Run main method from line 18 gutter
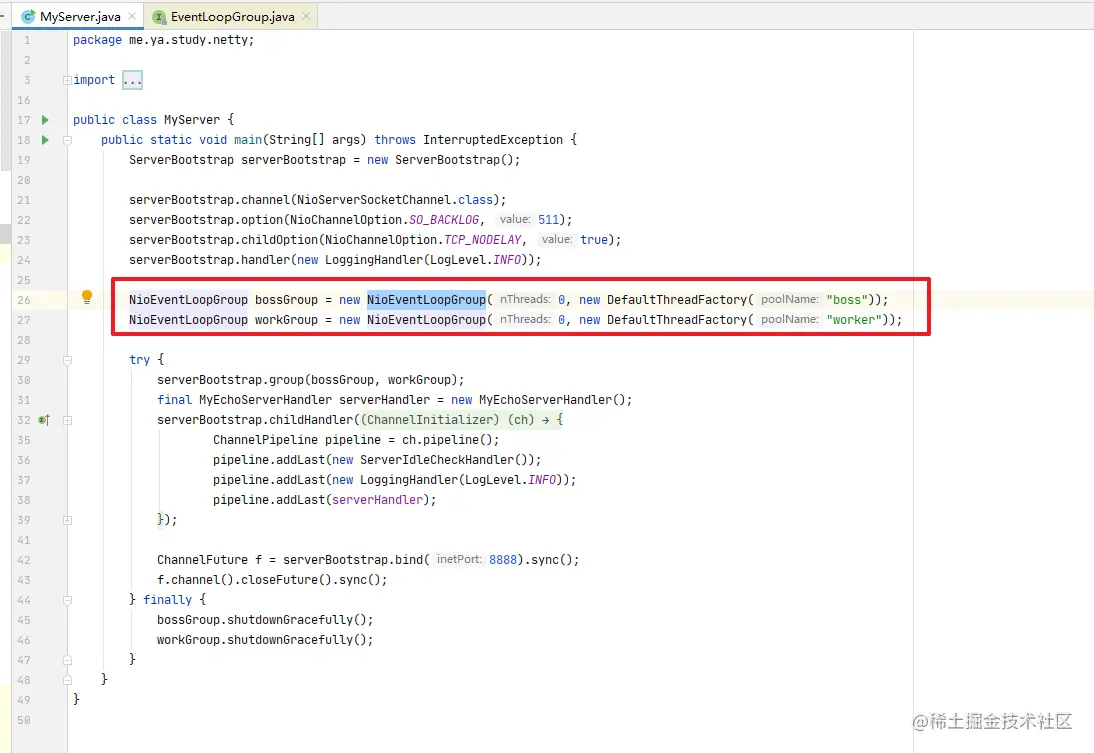This screenshot has height=753, width=1094. tap(45, 140)
